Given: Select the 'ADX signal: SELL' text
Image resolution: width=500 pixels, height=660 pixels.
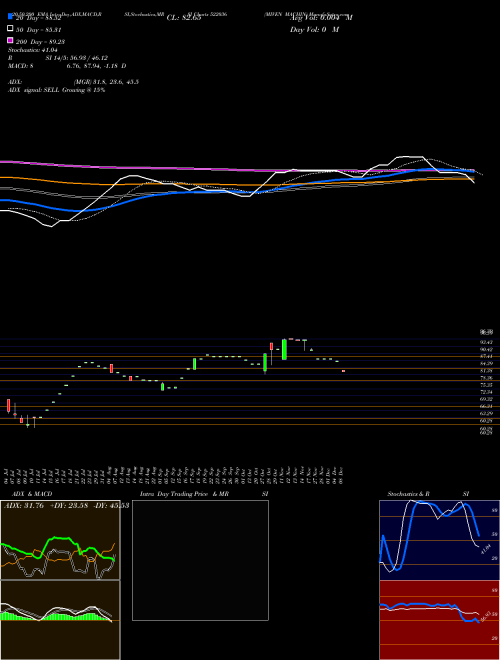Looking at the screenshot, I should (x=34, y=90).
